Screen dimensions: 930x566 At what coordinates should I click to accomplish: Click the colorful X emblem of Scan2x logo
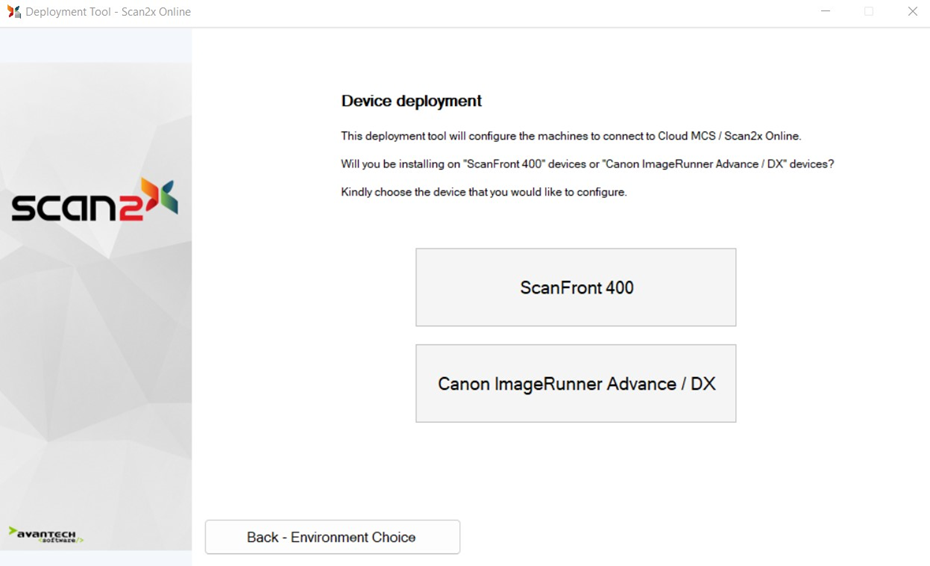pos(159,197)
